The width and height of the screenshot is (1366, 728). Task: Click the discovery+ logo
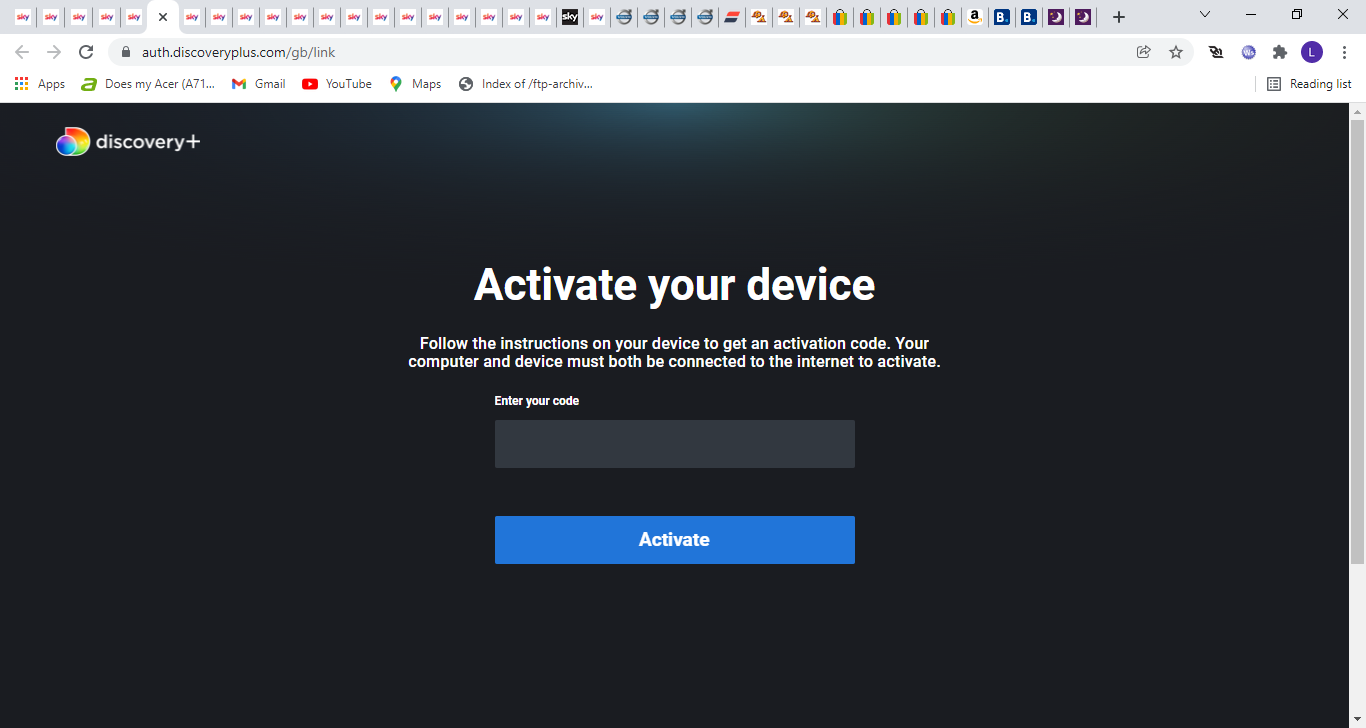tap(128, 142)
